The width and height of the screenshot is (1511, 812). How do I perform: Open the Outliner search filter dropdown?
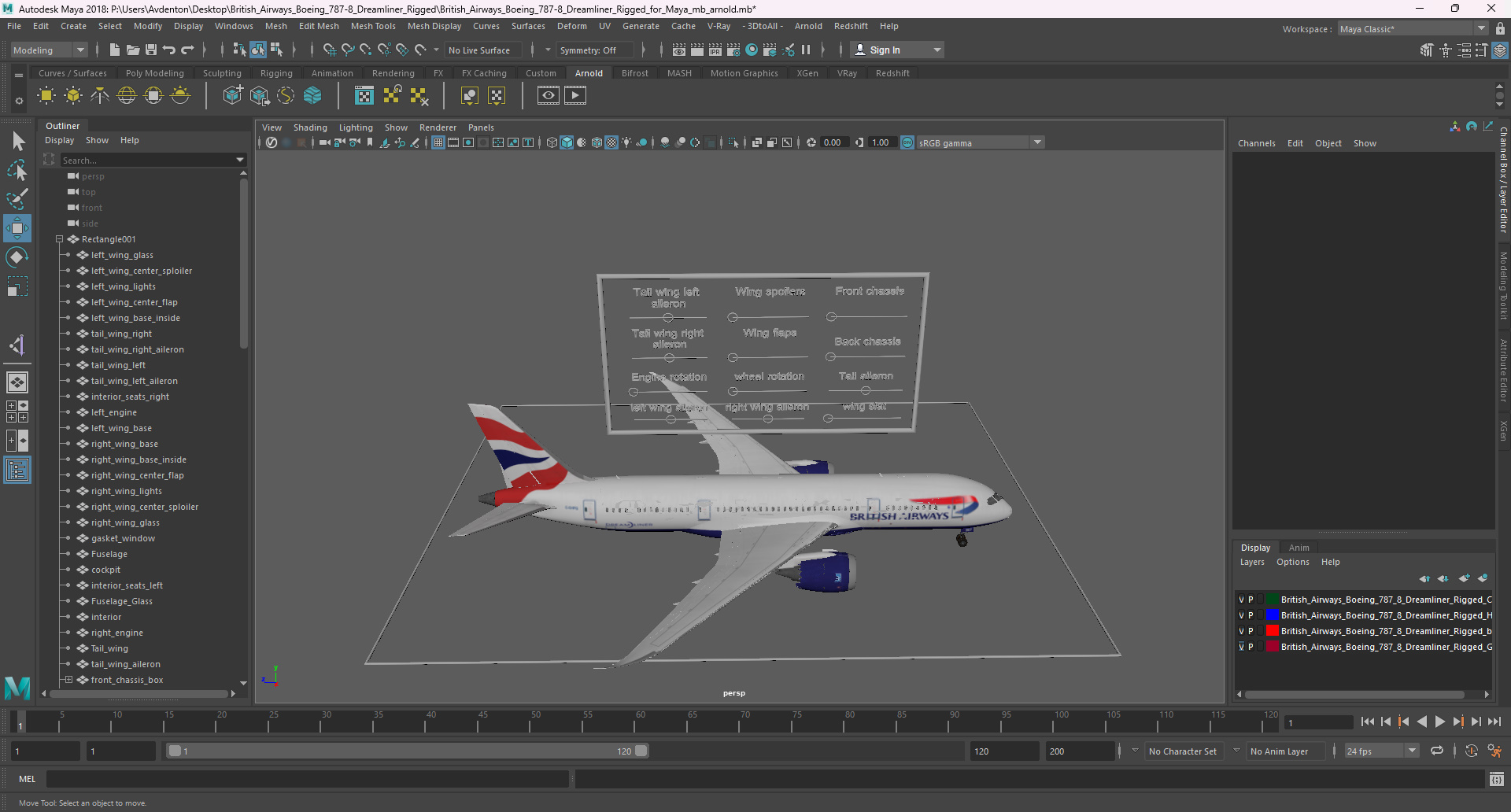coord(240,160)
